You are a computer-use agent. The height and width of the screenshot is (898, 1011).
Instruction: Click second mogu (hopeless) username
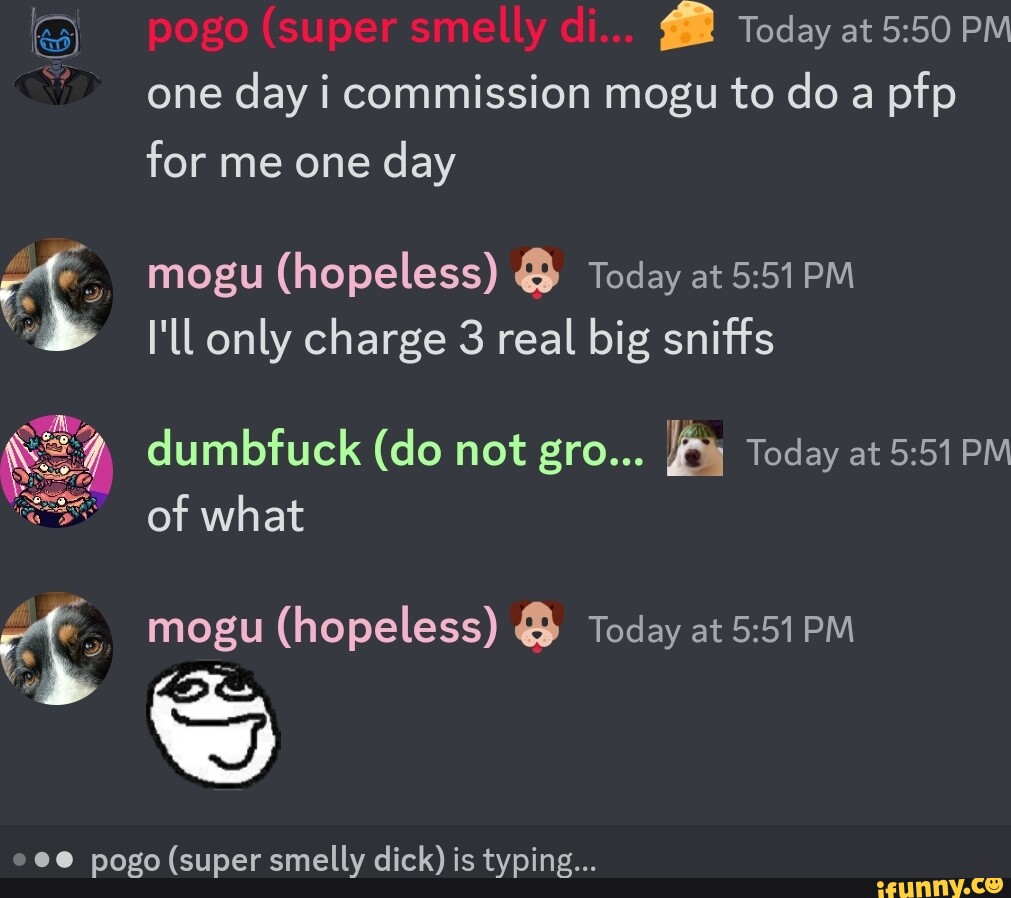(322, 627)
